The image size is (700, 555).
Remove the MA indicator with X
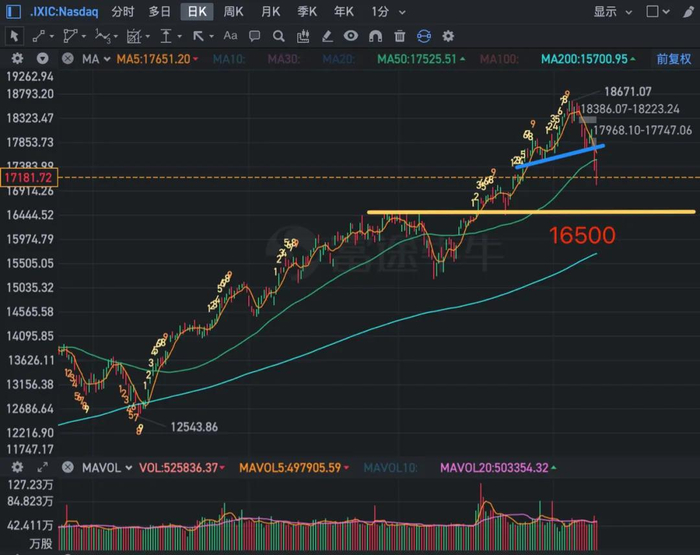(68, 58)
